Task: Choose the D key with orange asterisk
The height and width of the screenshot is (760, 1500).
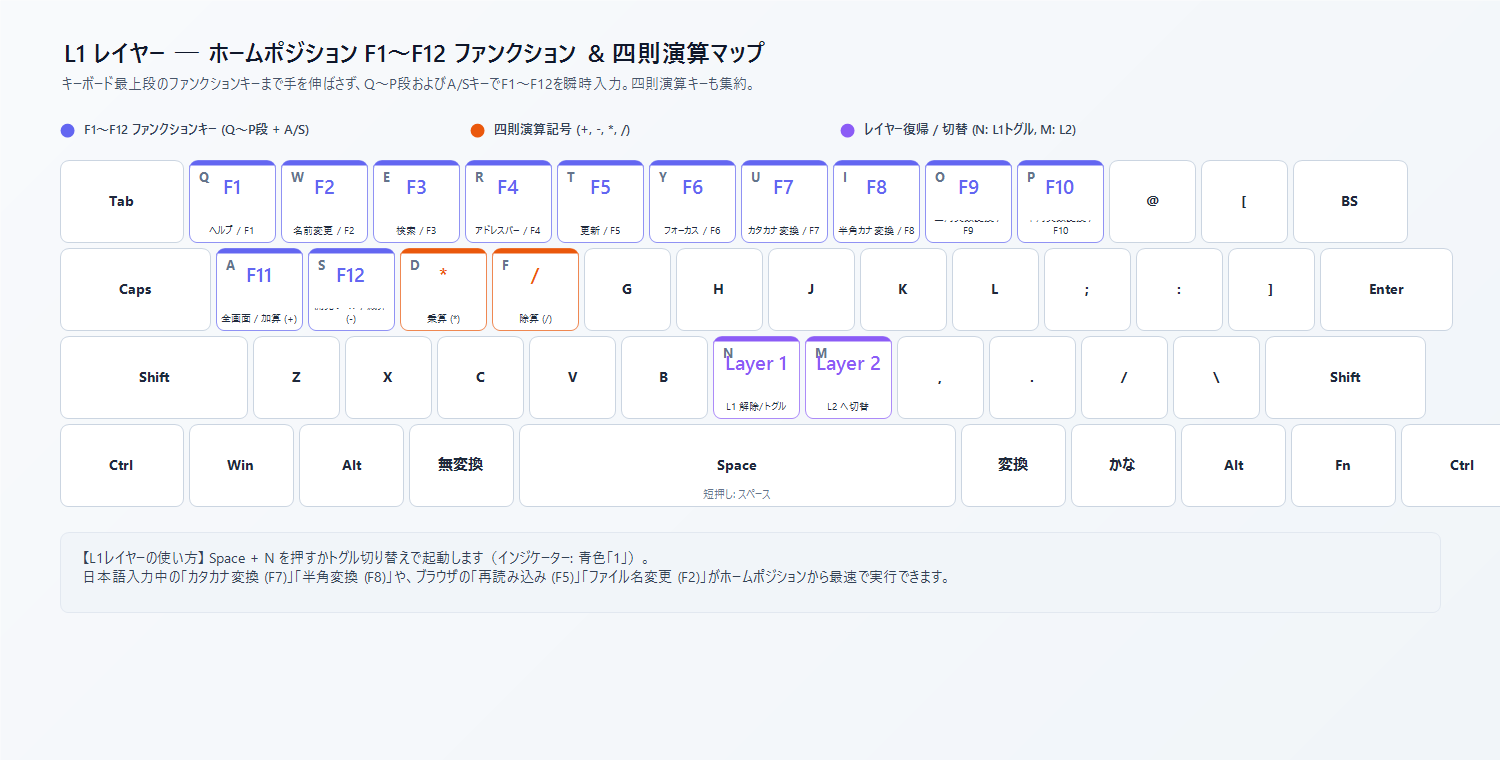Action: click(x=443, y=289)
